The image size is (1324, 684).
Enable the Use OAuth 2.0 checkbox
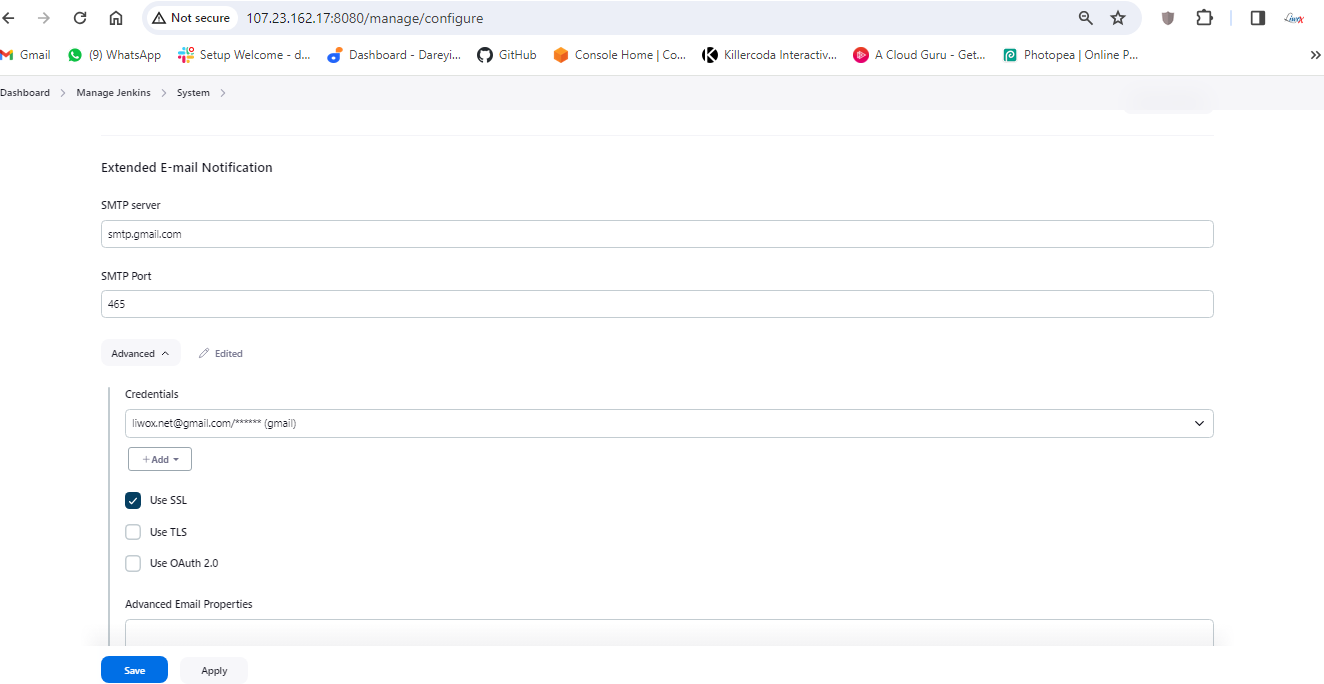(133, 563)
